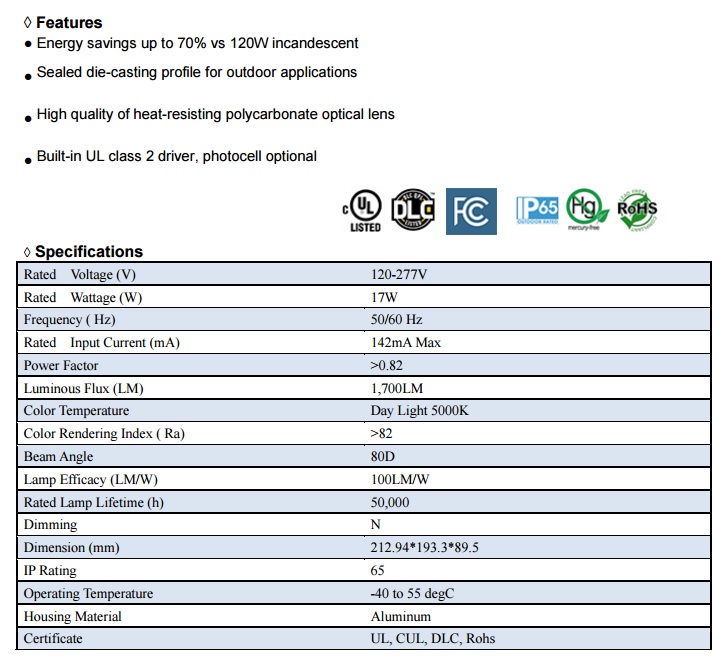Select the RoHS compliance logo

[637, 210]
